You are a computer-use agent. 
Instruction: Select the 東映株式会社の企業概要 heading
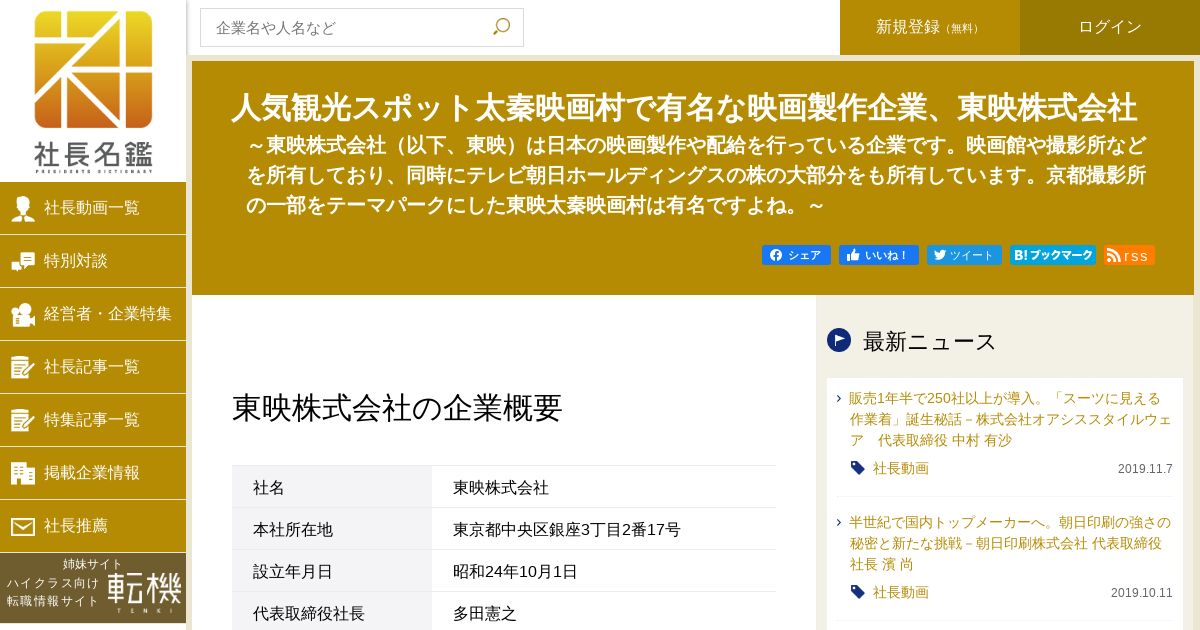point(397,408)
